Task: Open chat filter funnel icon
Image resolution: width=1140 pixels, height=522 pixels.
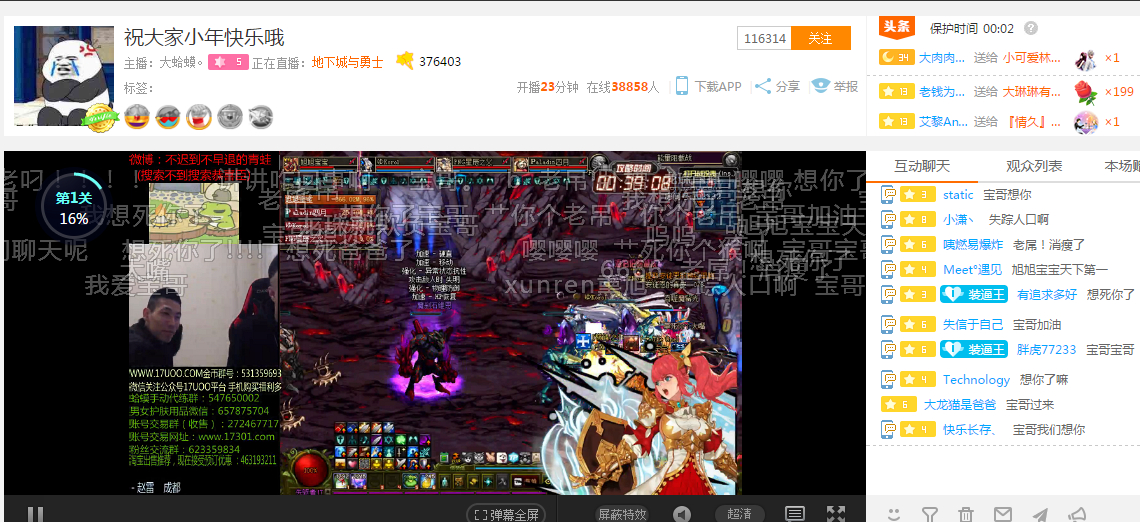Action: (929, 515)
